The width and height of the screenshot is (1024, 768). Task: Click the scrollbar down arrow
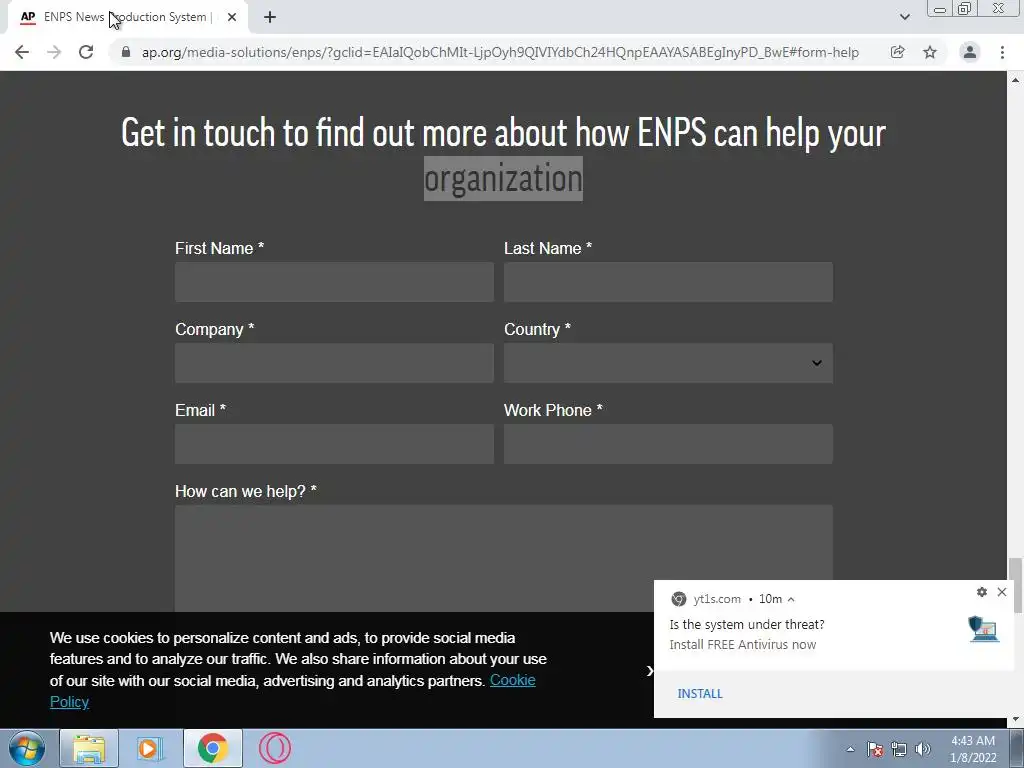(x=1015, y=720)
